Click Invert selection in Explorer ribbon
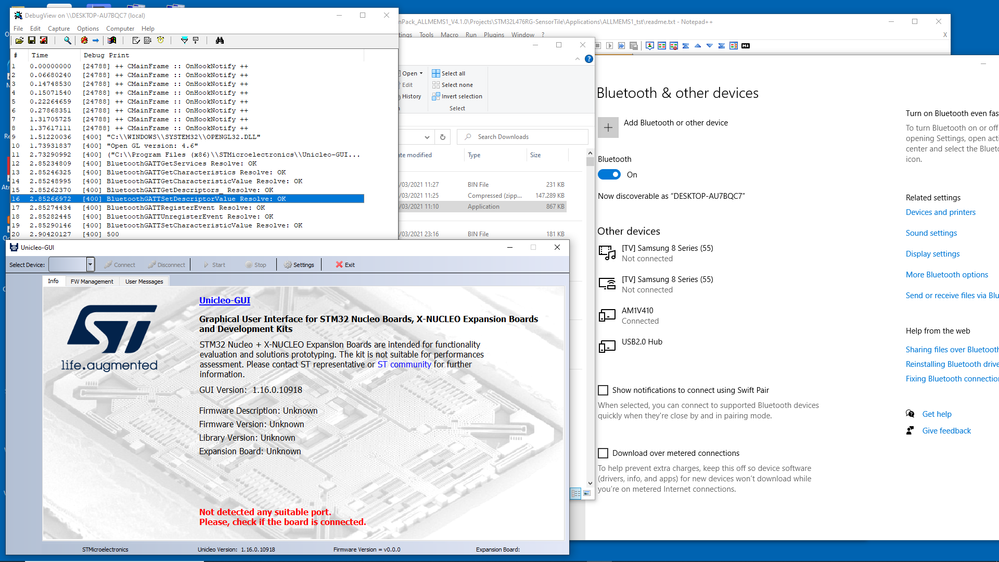 coord(457,96)
